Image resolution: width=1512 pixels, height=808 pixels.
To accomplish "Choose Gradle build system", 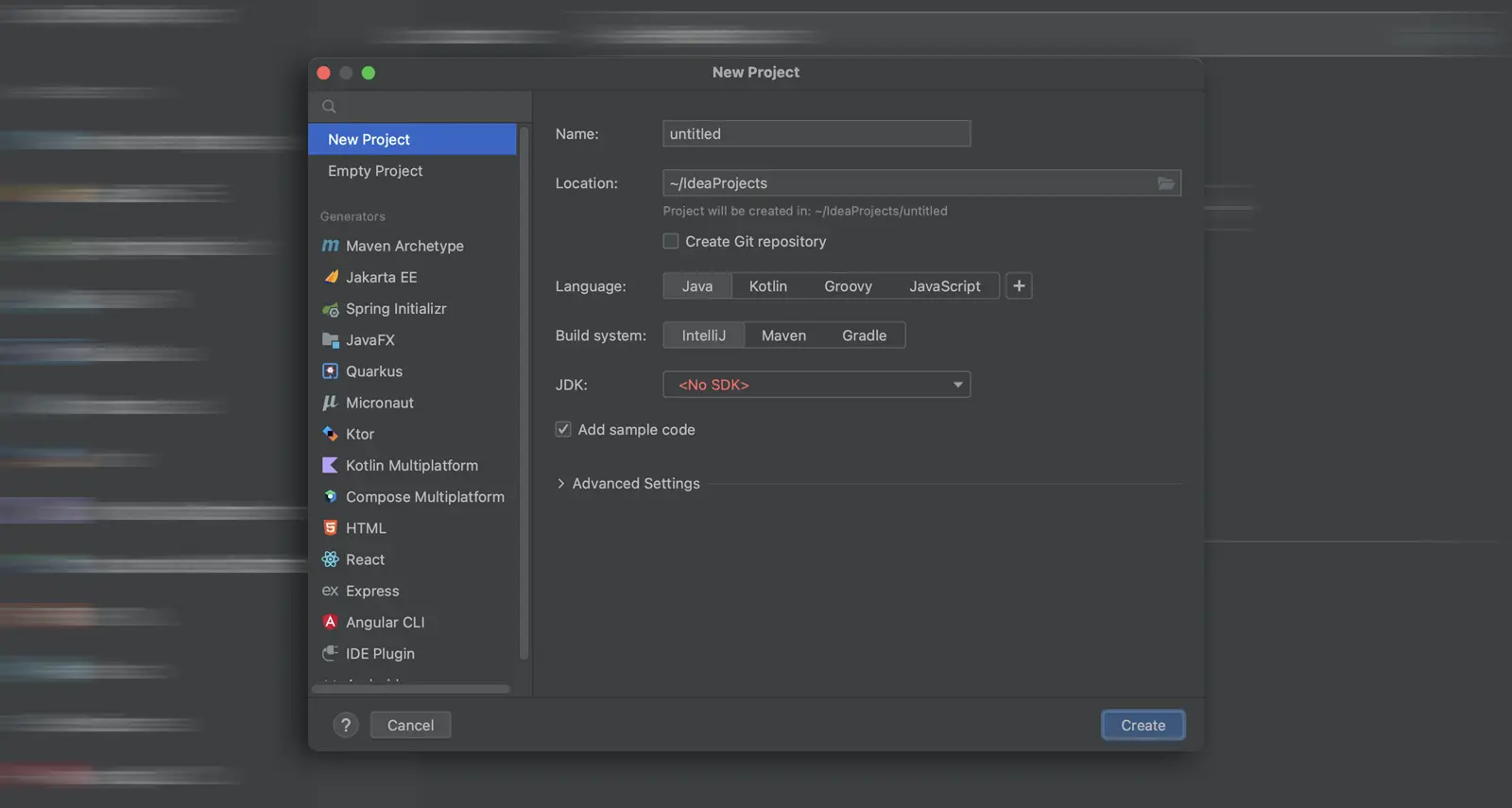I will (865, 335).
